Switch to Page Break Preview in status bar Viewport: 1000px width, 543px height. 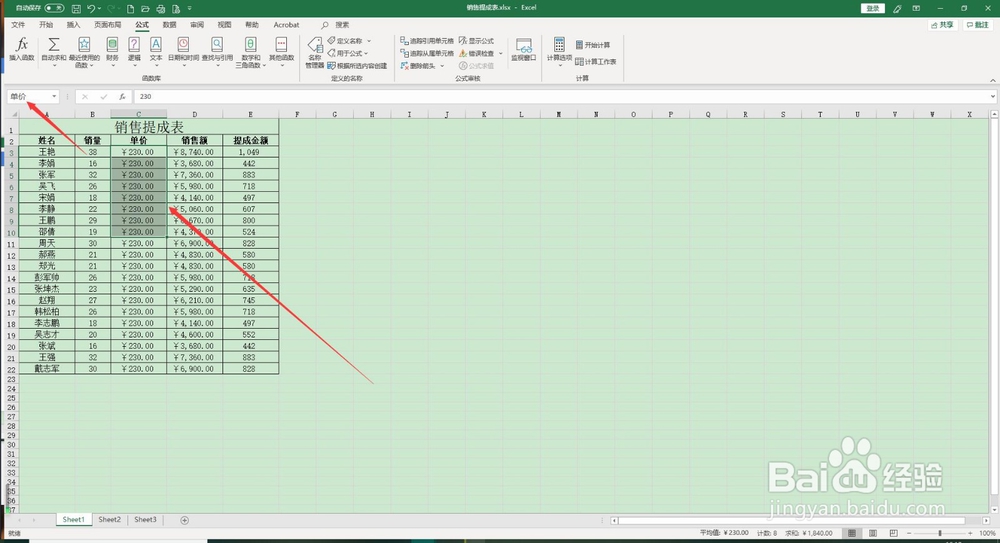click(893, 533)
